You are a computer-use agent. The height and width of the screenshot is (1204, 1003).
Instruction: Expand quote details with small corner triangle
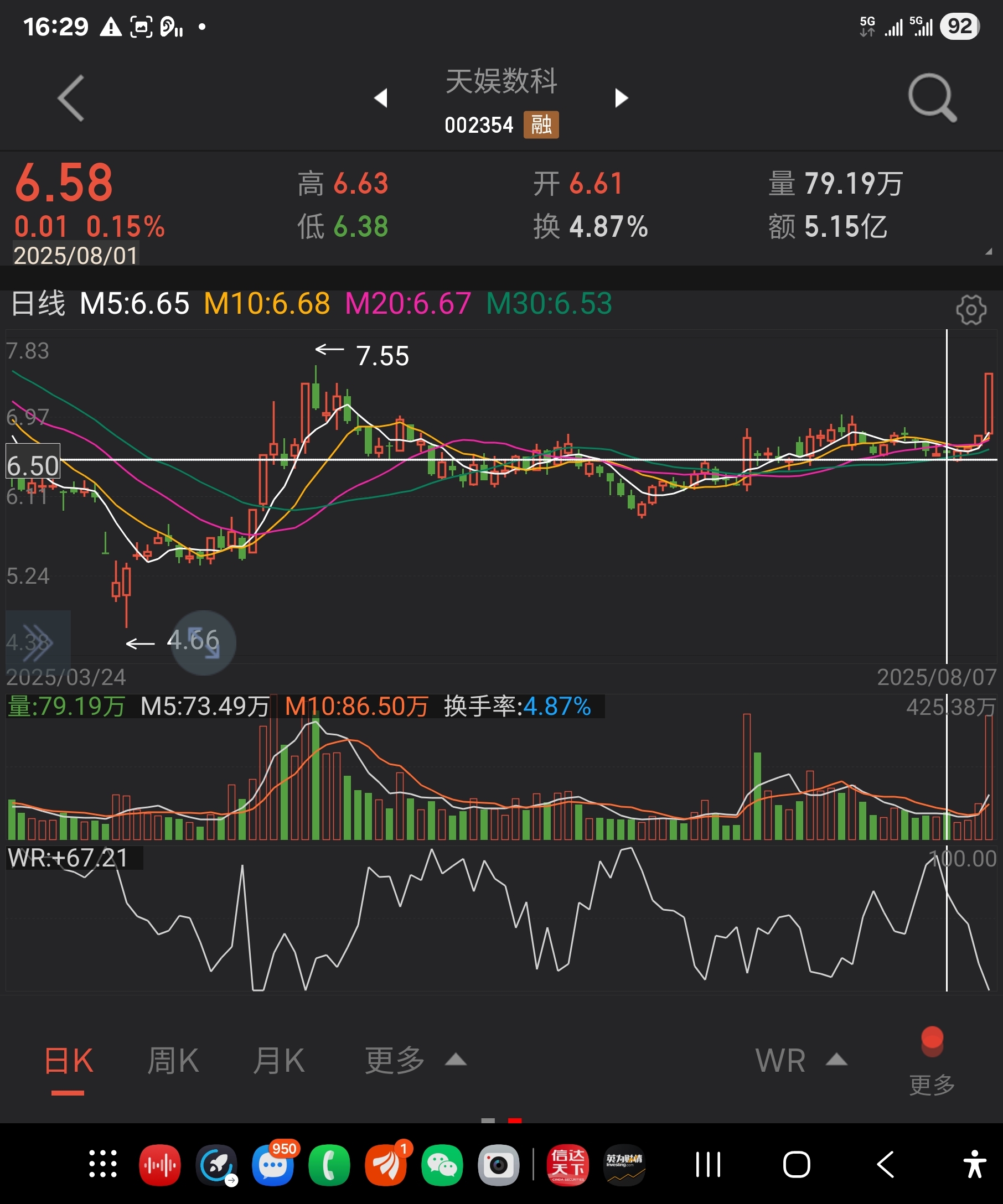(988, 252)
